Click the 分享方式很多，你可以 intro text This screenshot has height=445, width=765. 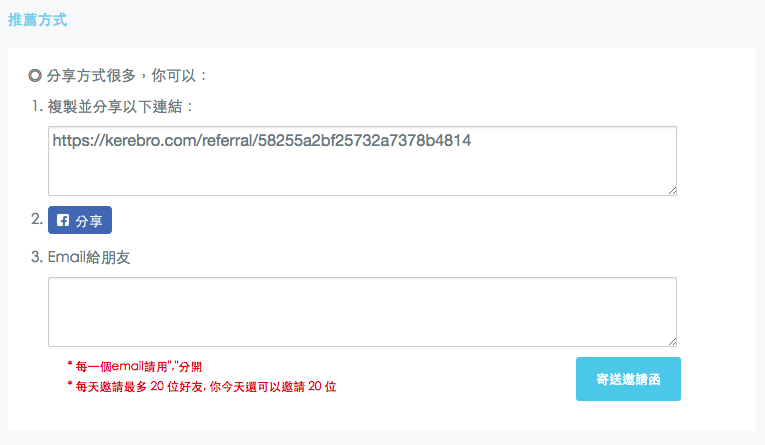click(127, 75)
